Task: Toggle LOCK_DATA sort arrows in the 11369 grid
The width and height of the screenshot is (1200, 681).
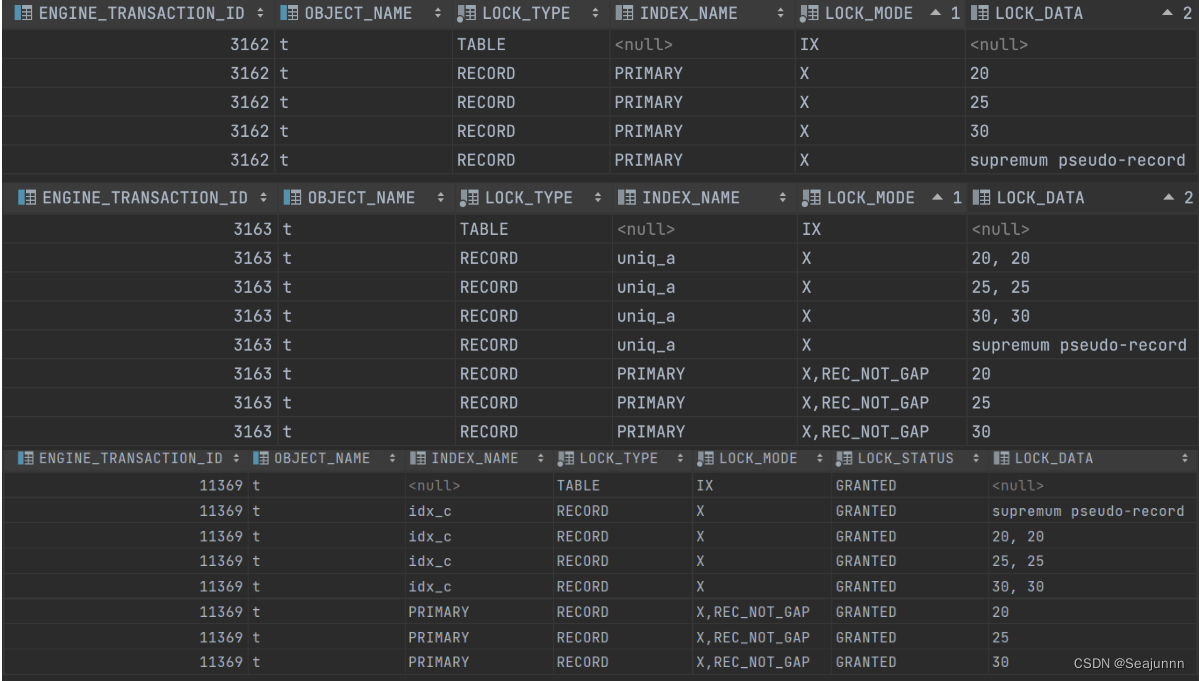Action: click(x=1184, y=459)
